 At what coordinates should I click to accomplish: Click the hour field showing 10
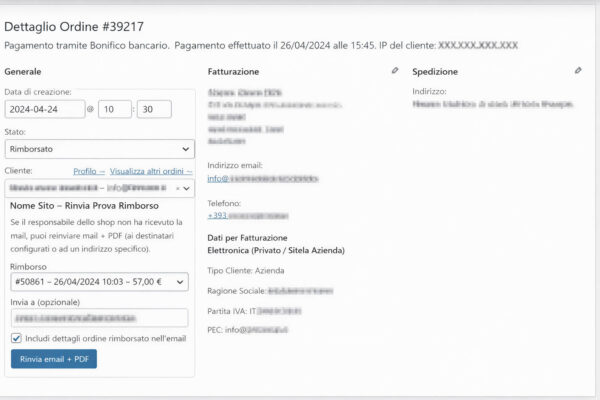[x=114, y=110]
